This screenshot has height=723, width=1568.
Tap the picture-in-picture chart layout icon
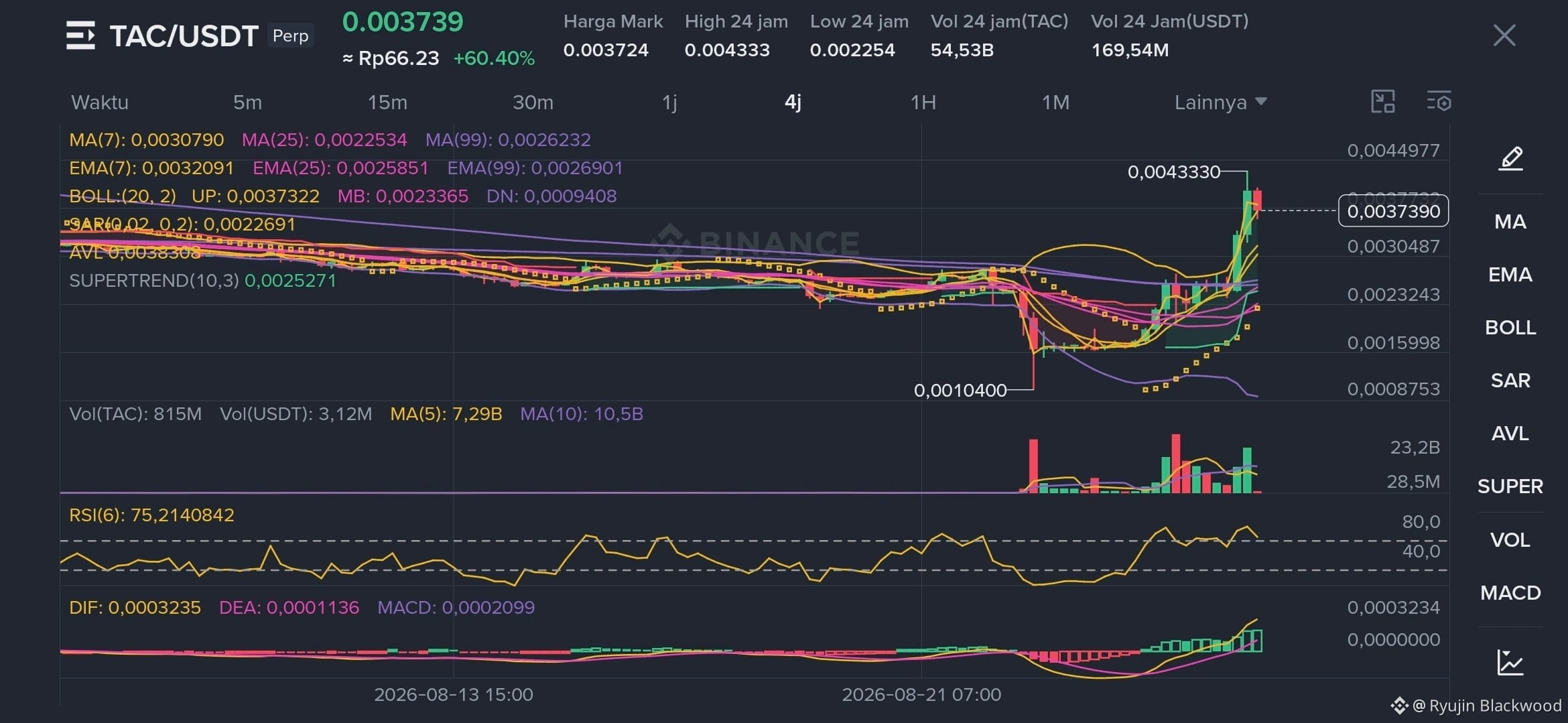coord(1382,102)
